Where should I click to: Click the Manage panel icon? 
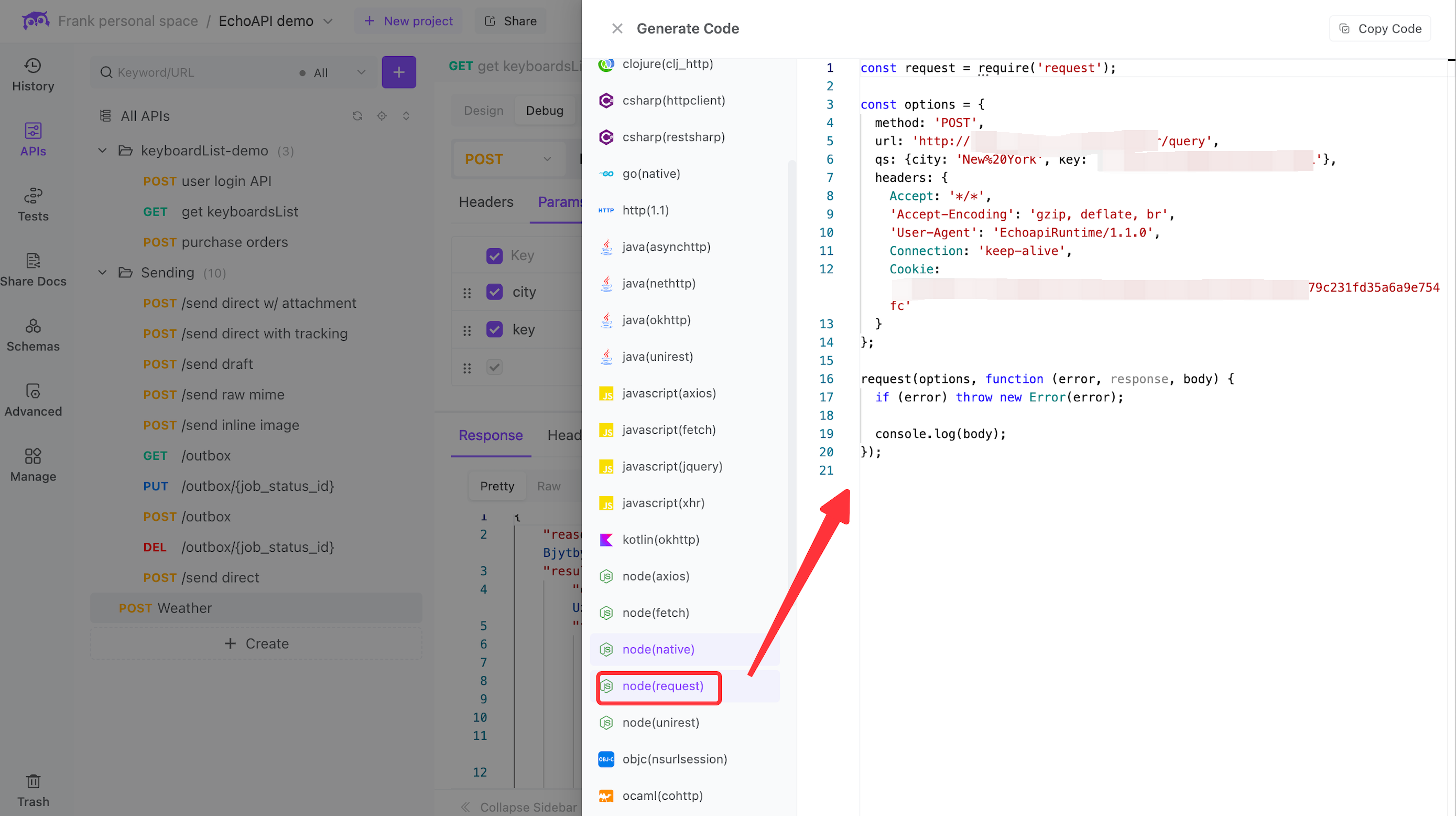tap(34, 466)
